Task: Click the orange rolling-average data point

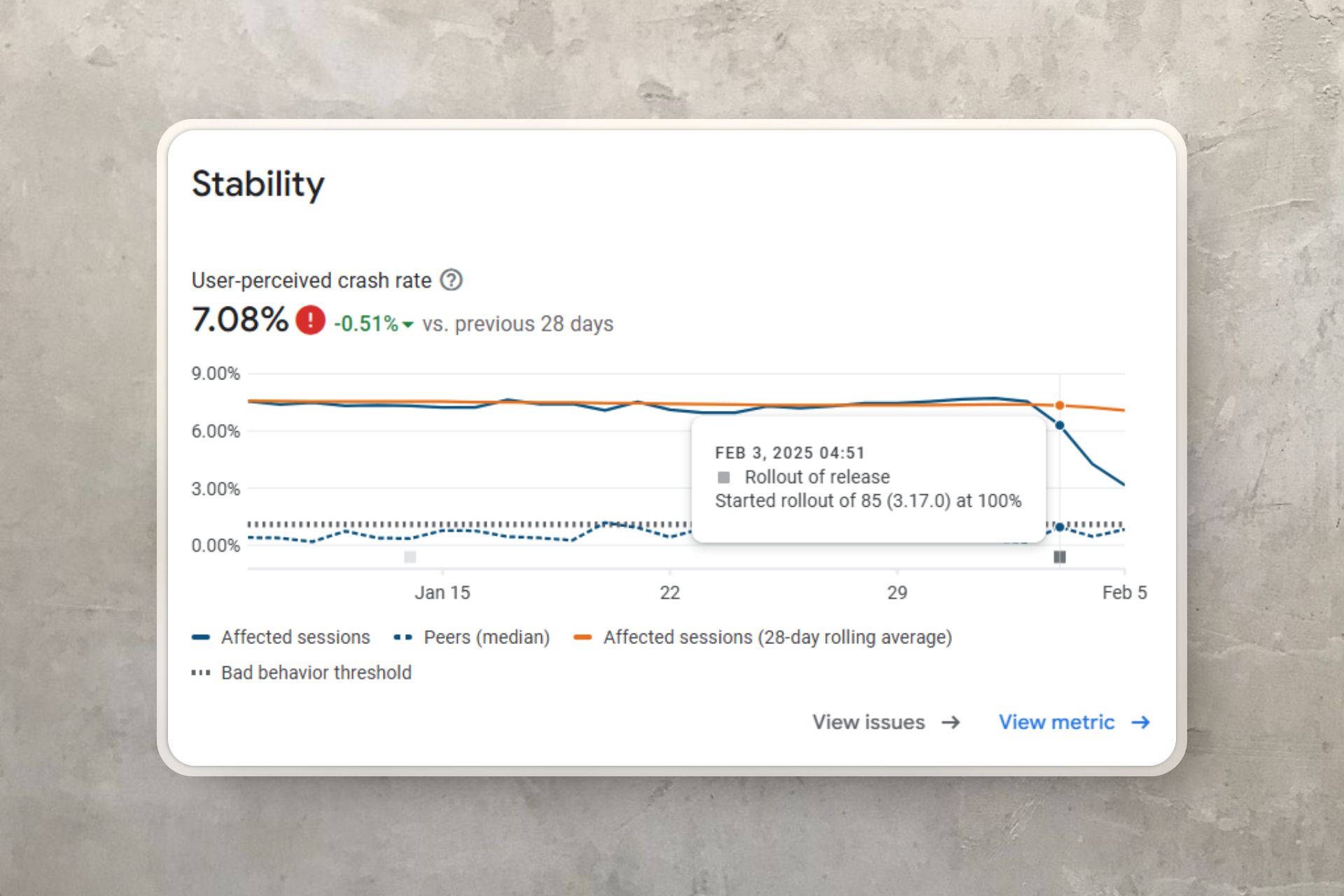Action: [x=1060, y=405]
